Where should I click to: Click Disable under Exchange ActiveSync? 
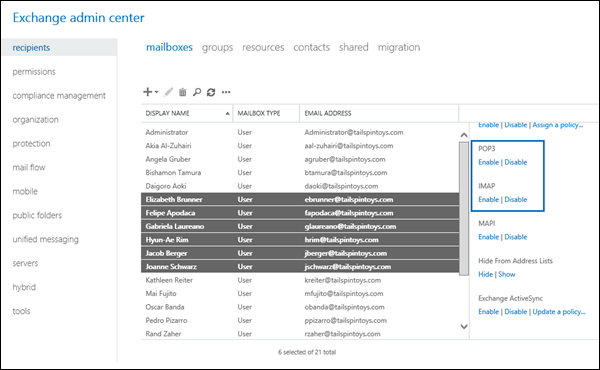tap(515, 311)
